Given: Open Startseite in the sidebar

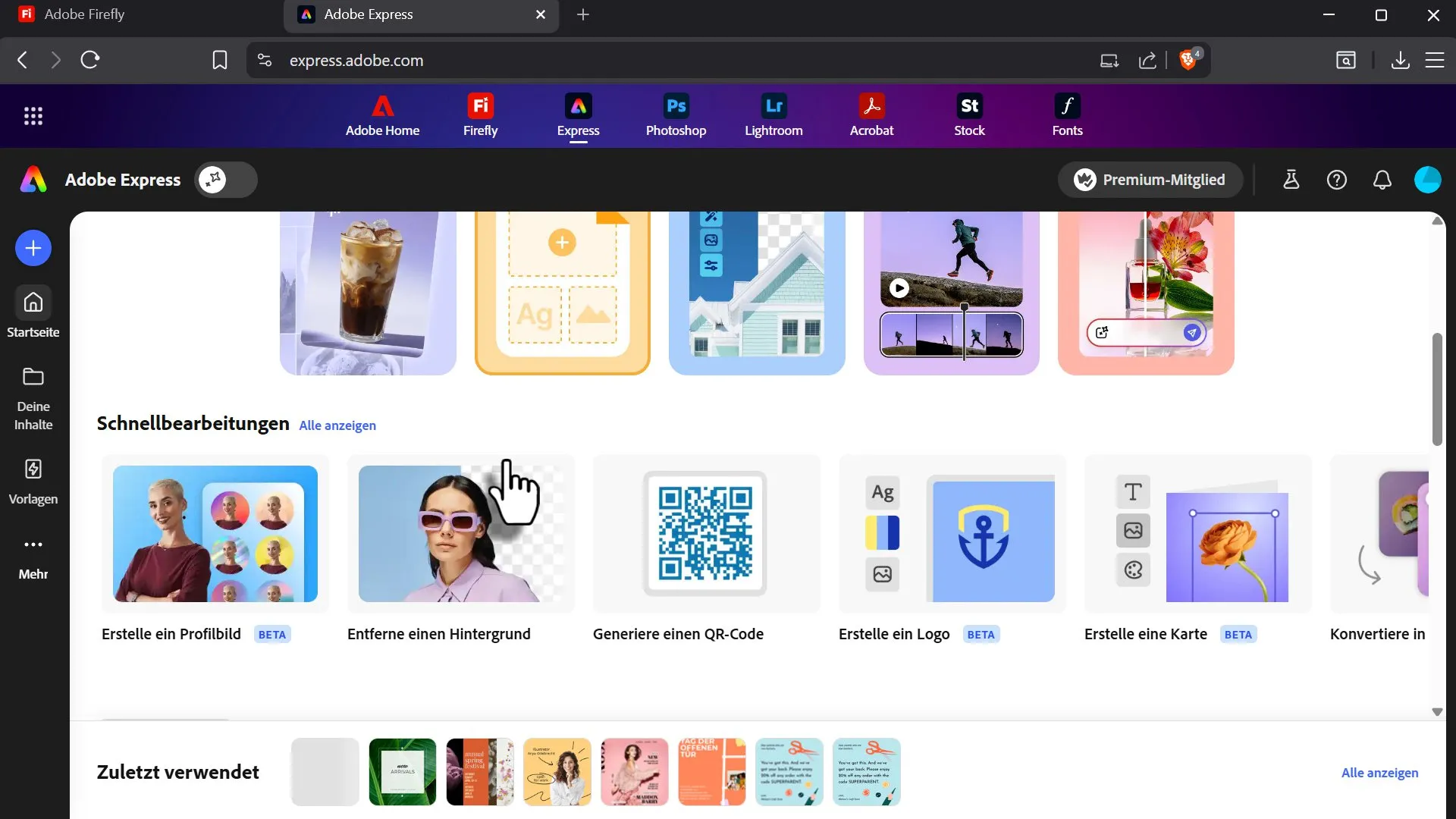Looking at the screenshot, I should click(x=33, y=312).
